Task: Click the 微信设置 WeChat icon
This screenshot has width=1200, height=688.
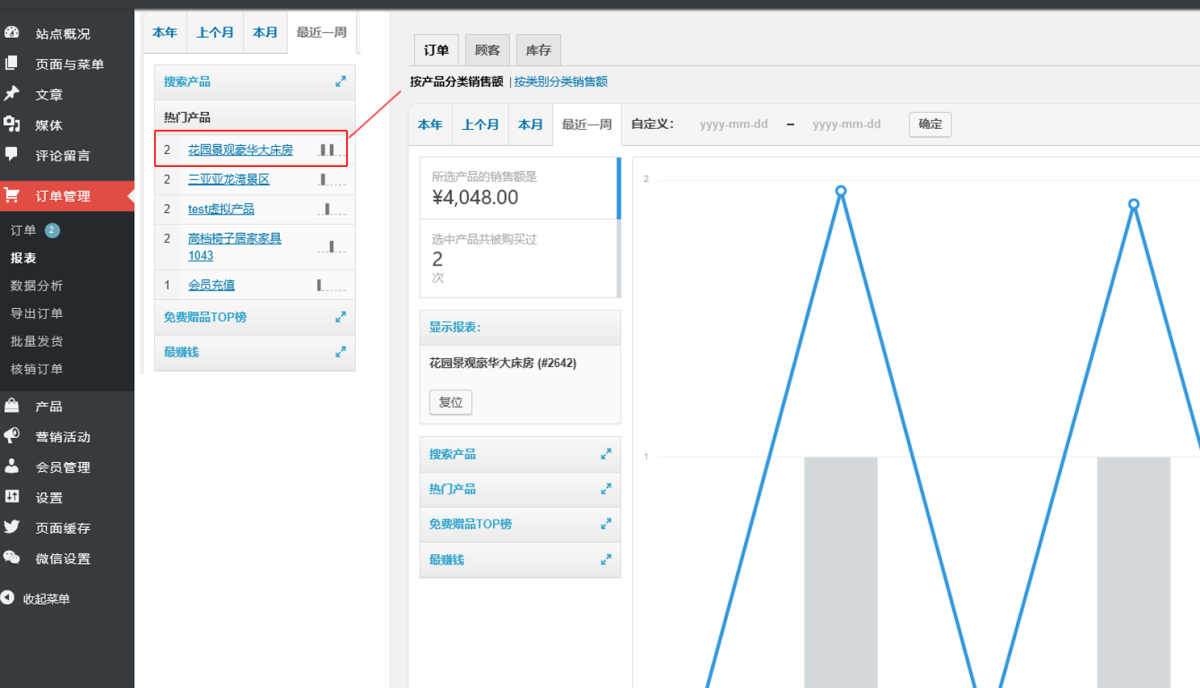Action: coord(12,558)
